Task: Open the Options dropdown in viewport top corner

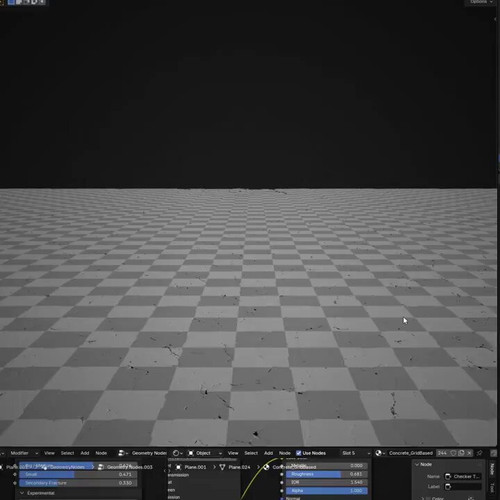Action: coord(481,2)
